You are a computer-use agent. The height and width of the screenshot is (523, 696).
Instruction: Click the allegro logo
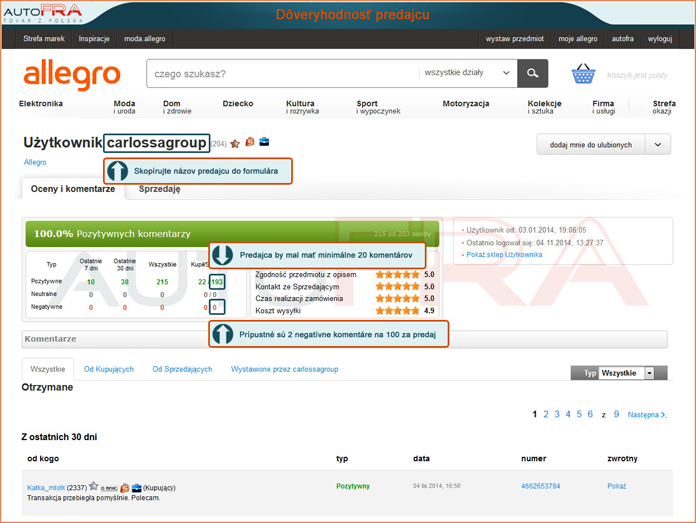coord(72,74)
